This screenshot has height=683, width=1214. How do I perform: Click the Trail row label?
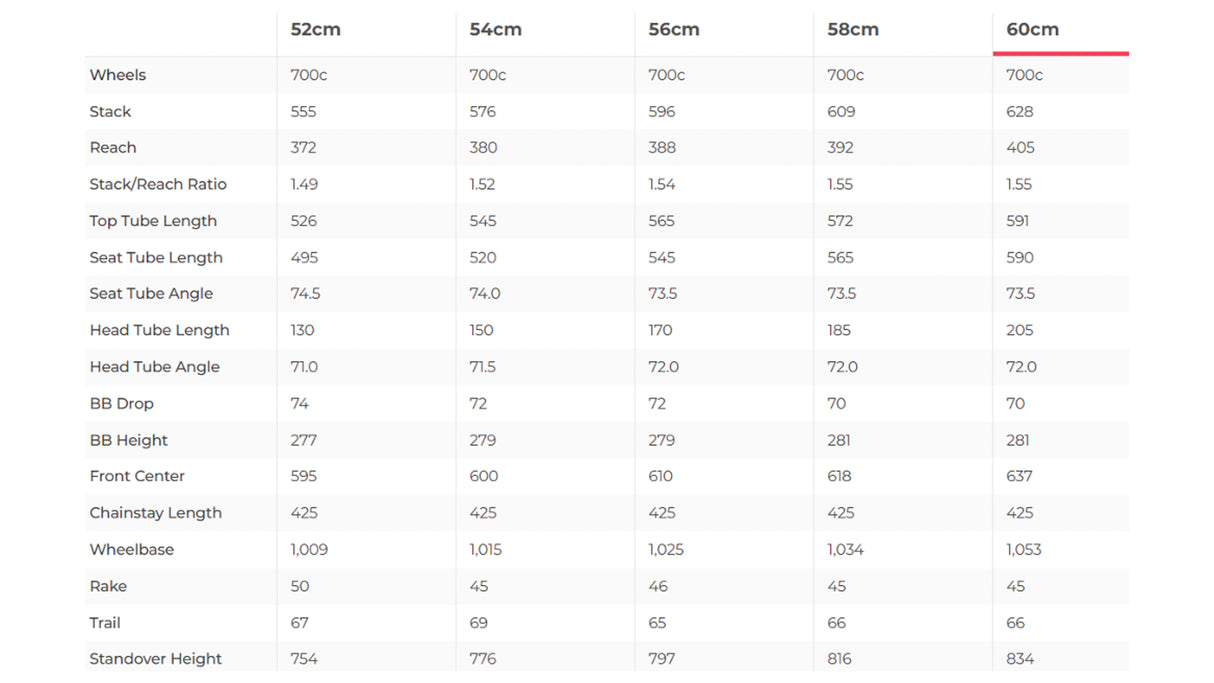[x=104, y=623]
